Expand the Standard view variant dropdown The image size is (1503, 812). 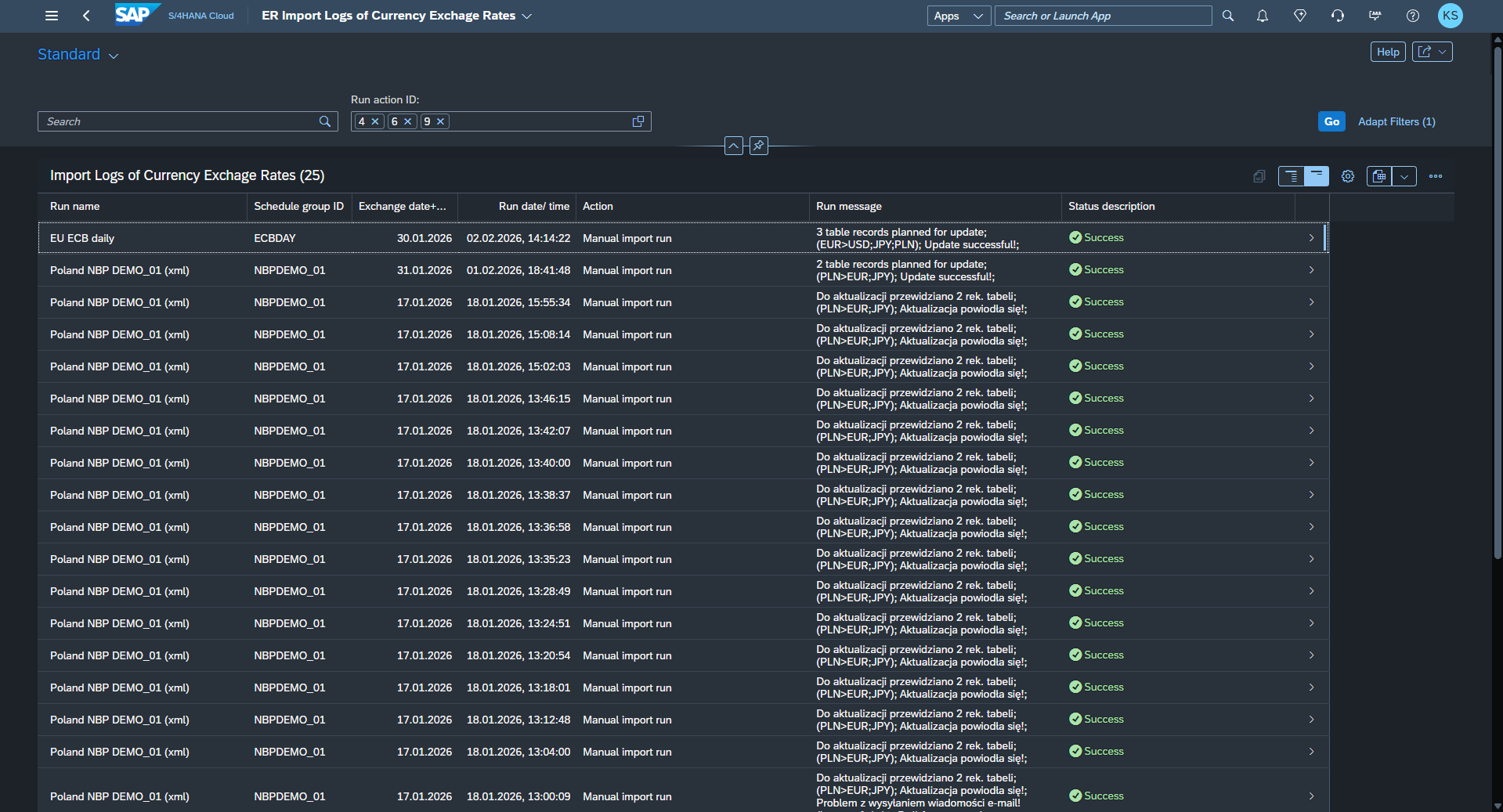click(x=114, y=56)
